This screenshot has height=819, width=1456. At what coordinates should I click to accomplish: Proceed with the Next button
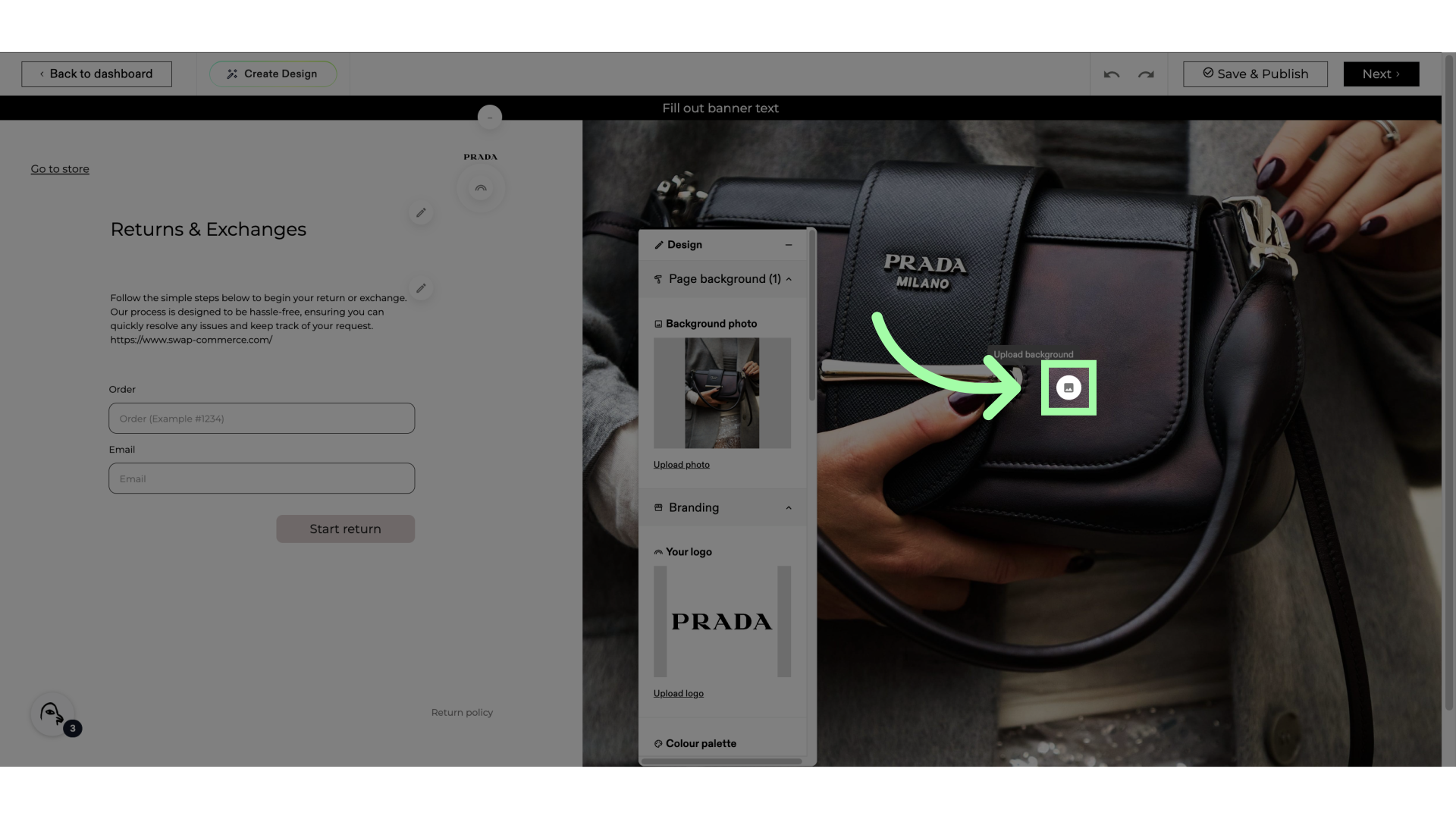1381,74
